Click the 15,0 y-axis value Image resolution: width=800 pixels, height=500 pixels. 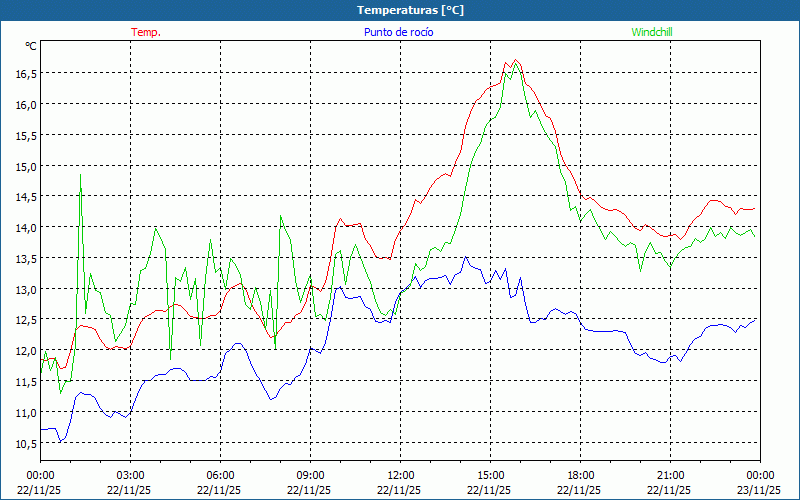tap(25, 166)
